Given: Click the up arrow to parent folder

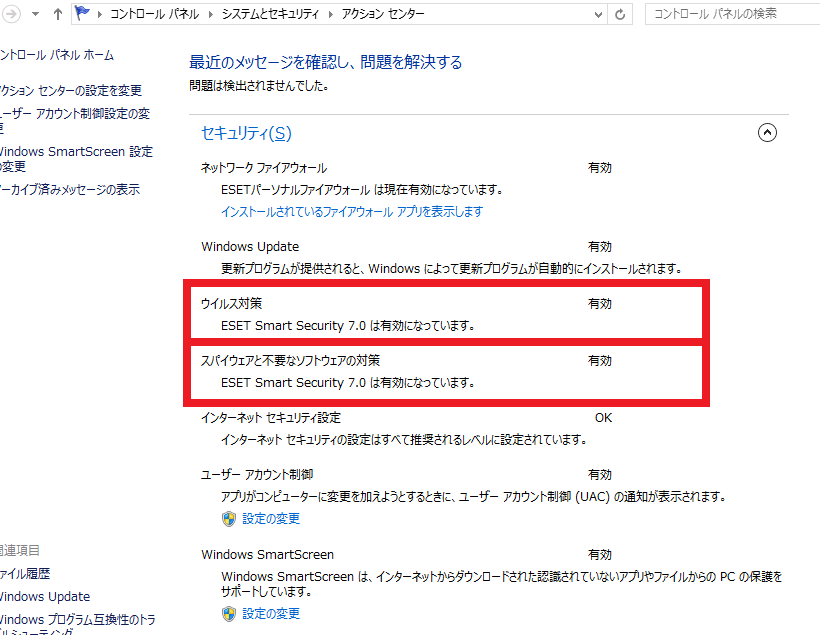Looking at the screenshot, I should pos(58,15).
